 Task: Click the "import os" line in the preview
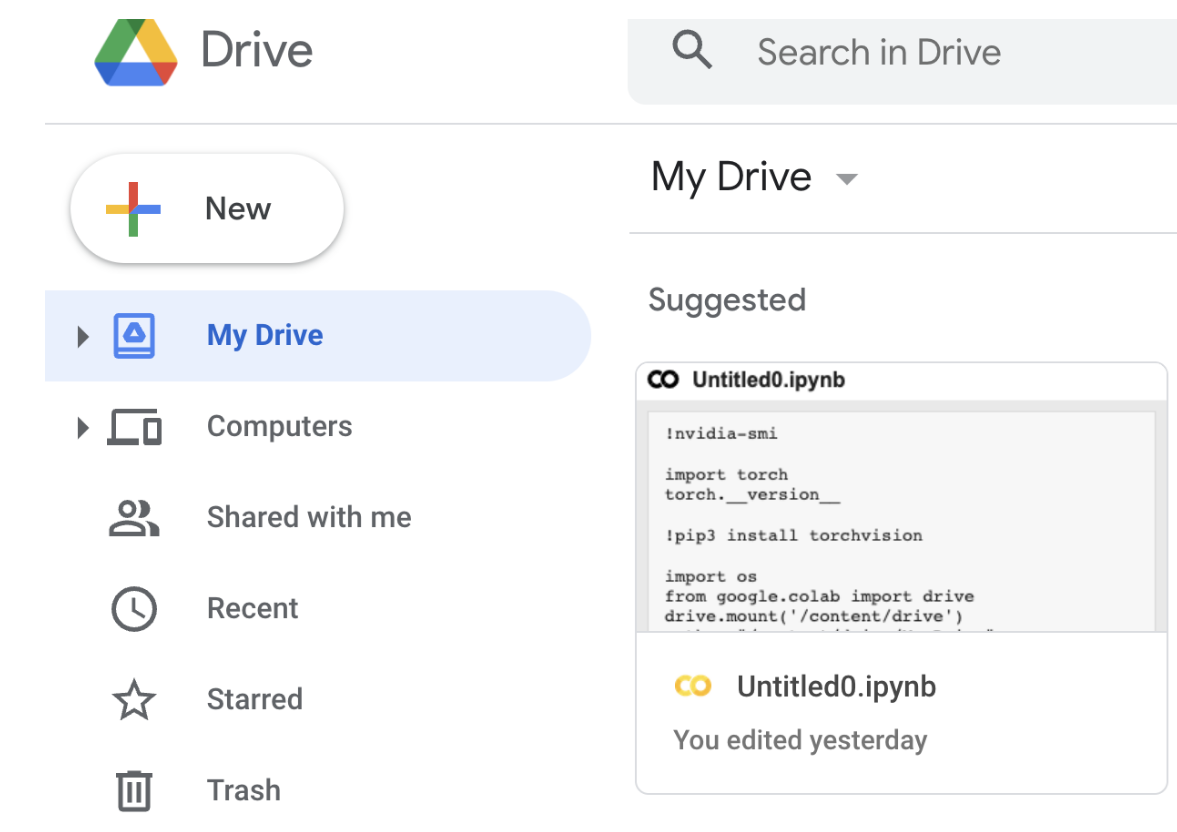711,577
